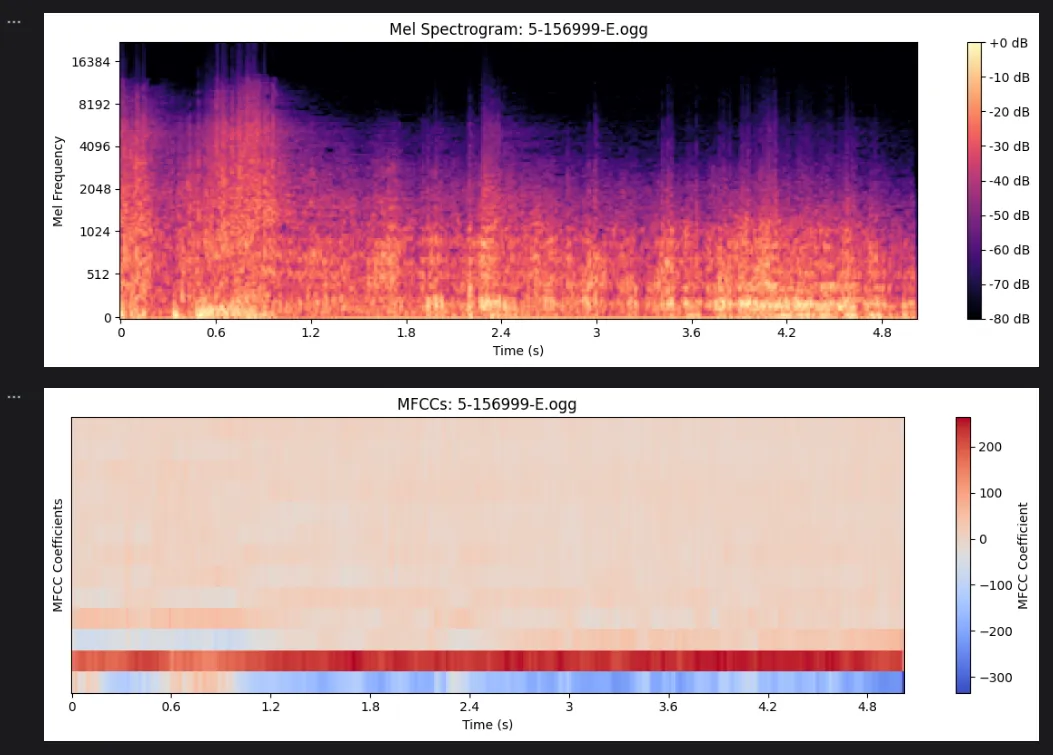Click the 1024 frequency tick label
The width and height of the screenshot is (1053, 755).
95,232
